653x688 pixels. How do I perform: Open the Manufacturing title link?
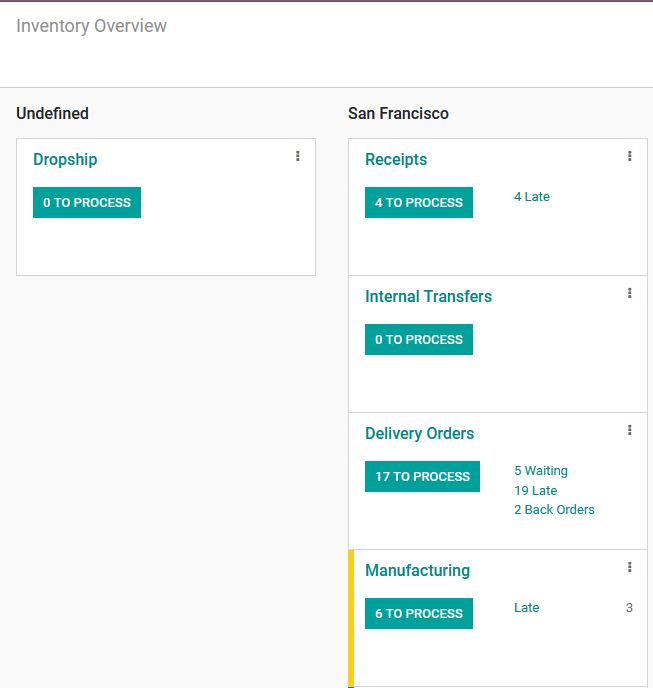coord(417,571)
